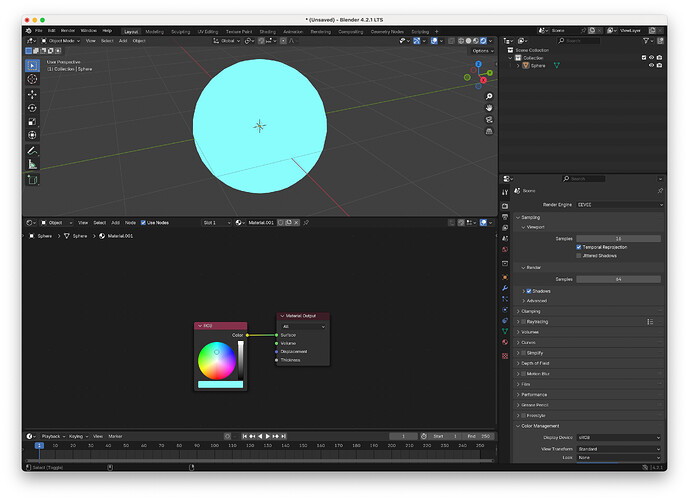Open the Global transform orientation dropdown
Viewport: 688px width, 500px height.
click(226, 41)
